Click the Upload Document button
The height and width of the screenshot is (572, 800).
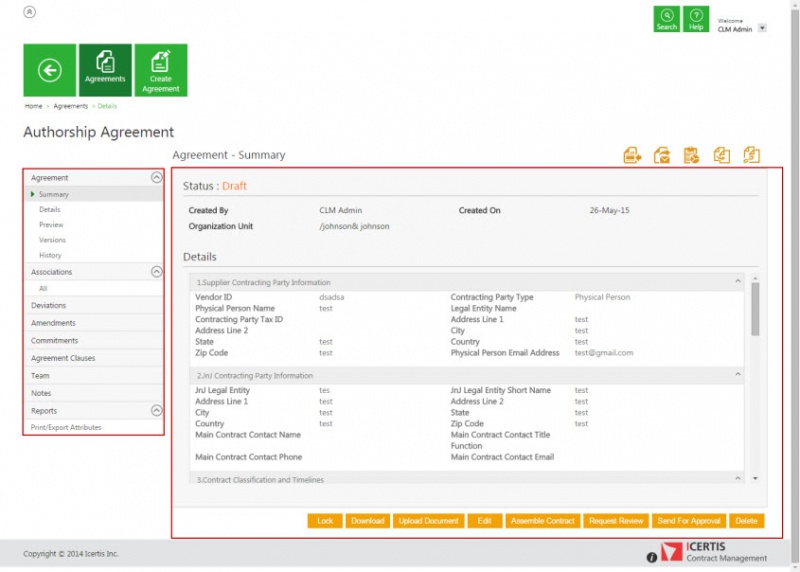tap(430, 521)
